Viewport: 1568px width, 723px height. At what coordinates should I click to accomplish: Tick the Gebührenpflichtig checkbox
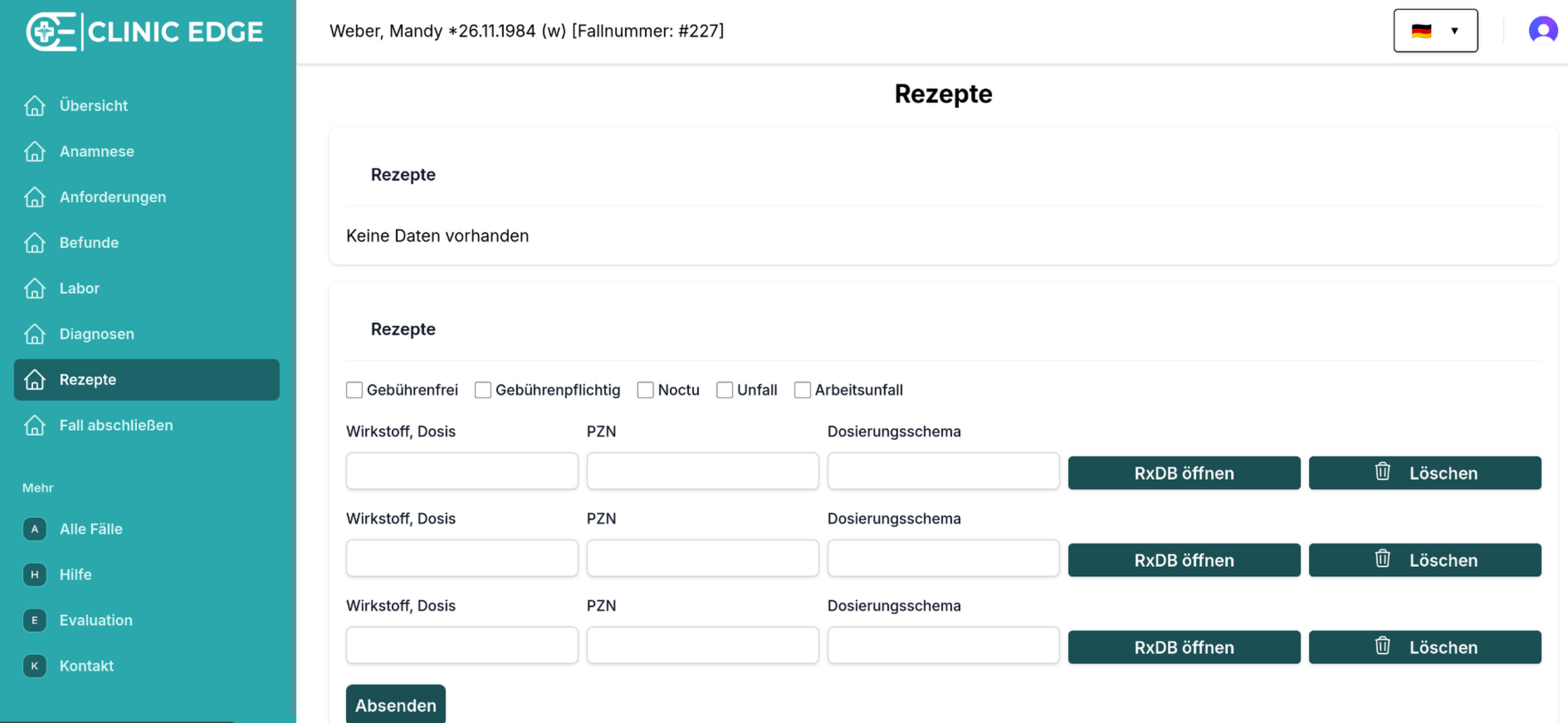click(x=483, y=390)
